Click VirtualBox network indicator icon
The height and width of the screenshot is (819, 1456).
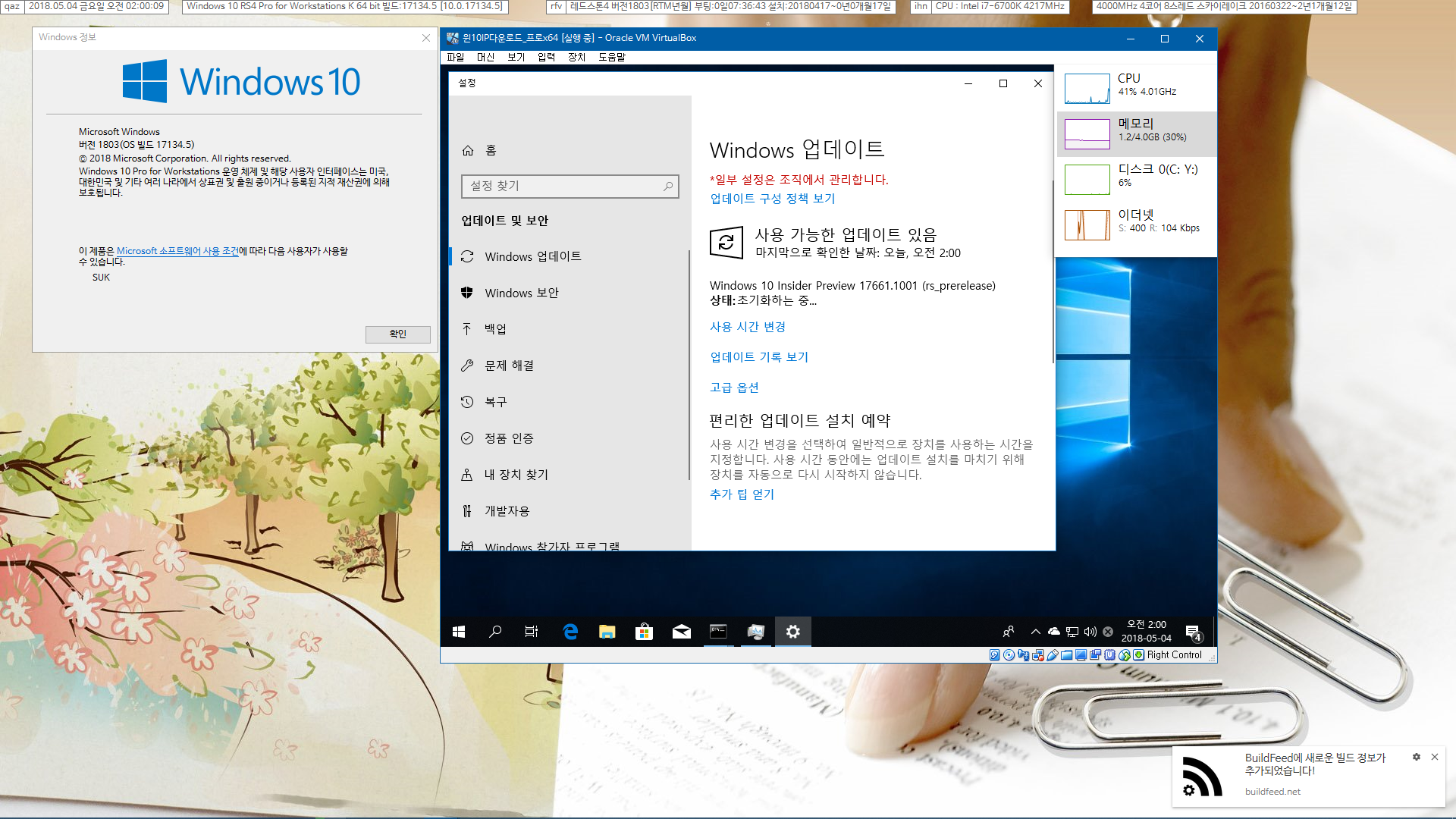pyautogui.click(x=1038, y=655)
